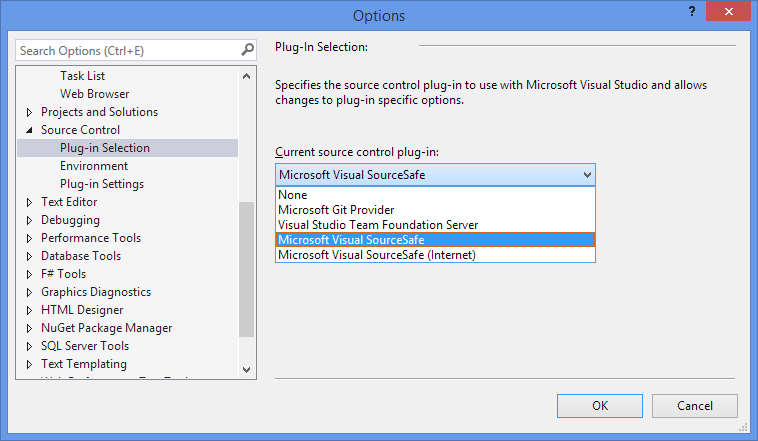This screenshot has width=758, height=441.
Task: Select Microsoft Visual SourceSafe (Internet) option
Action: coord(377,254)
